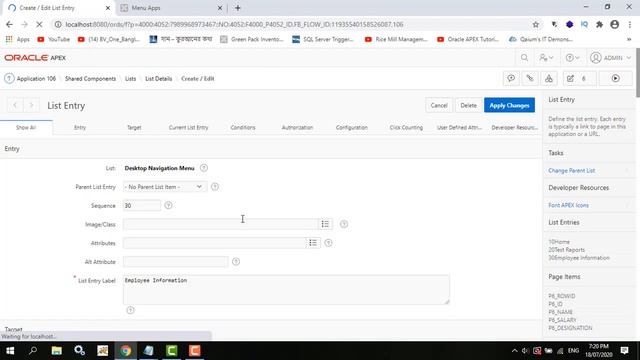
Task: Go to previous list entry arrow
Action: 15,105
